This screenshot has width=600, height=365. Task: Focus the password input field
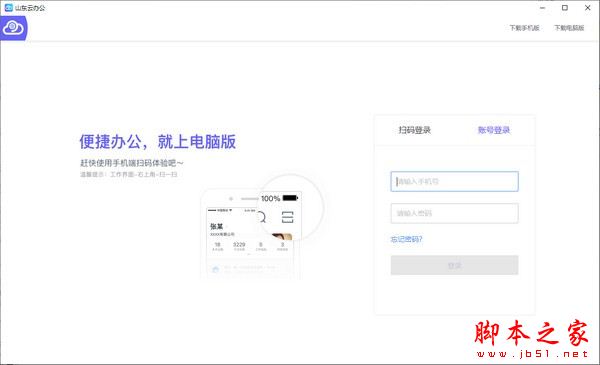pos(455,213)
